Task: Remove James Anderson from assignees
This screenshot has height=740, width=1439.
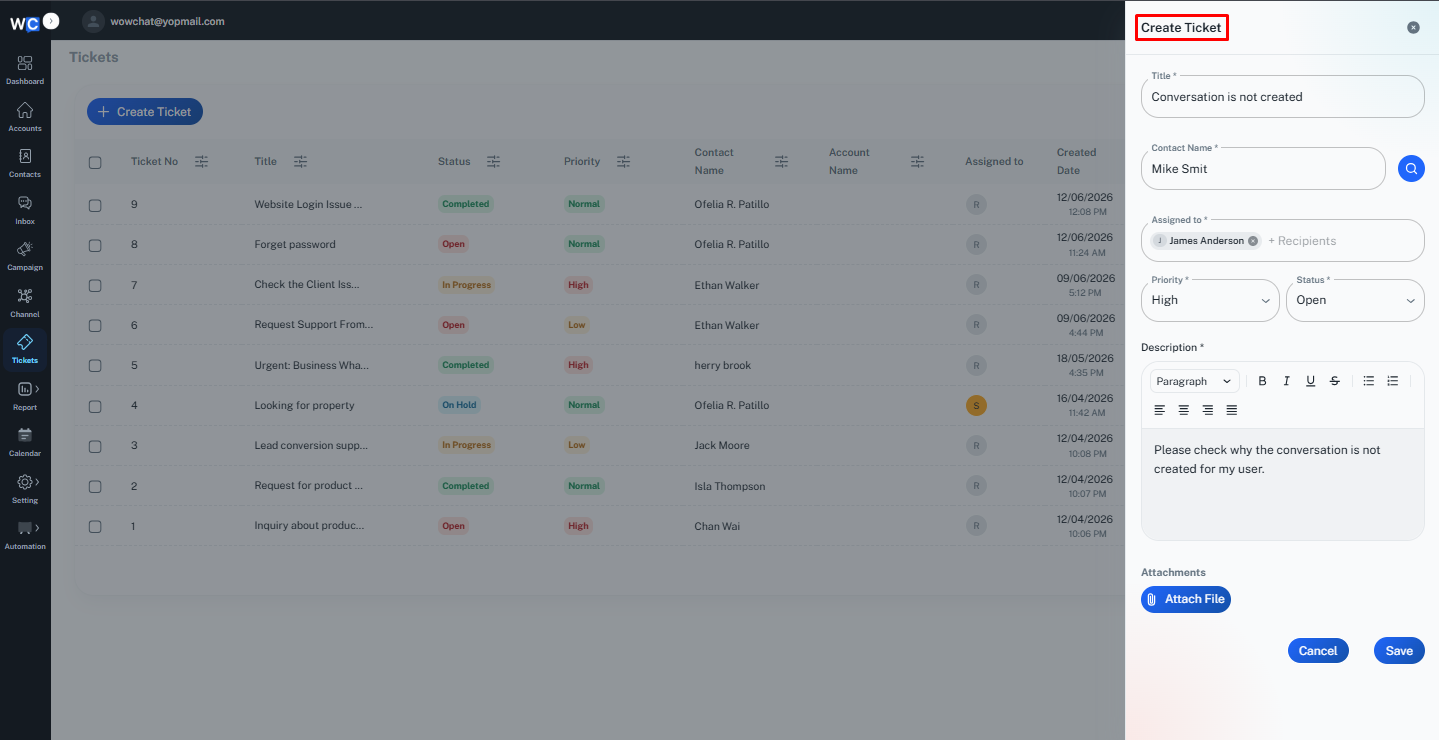Action: (1253, 241)
